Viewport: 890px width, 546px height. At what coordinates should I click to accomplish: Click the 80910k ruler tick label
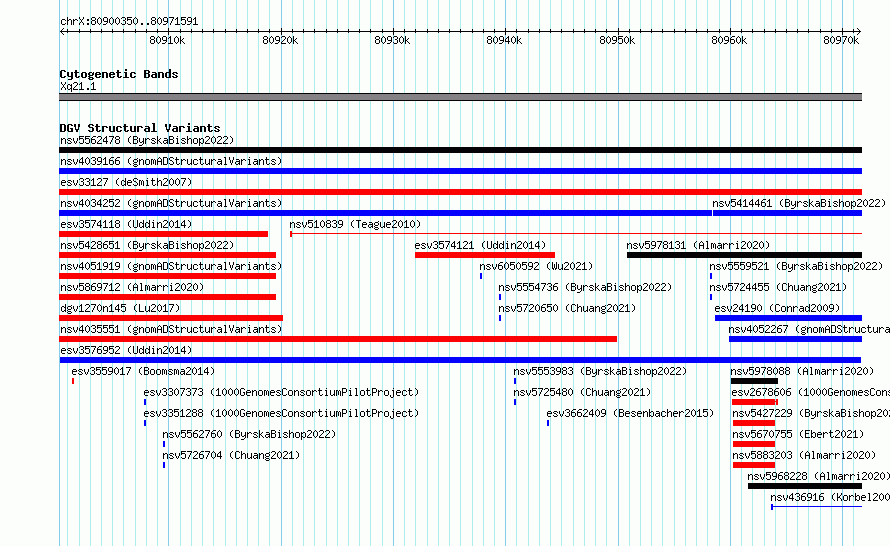point(167,40)
